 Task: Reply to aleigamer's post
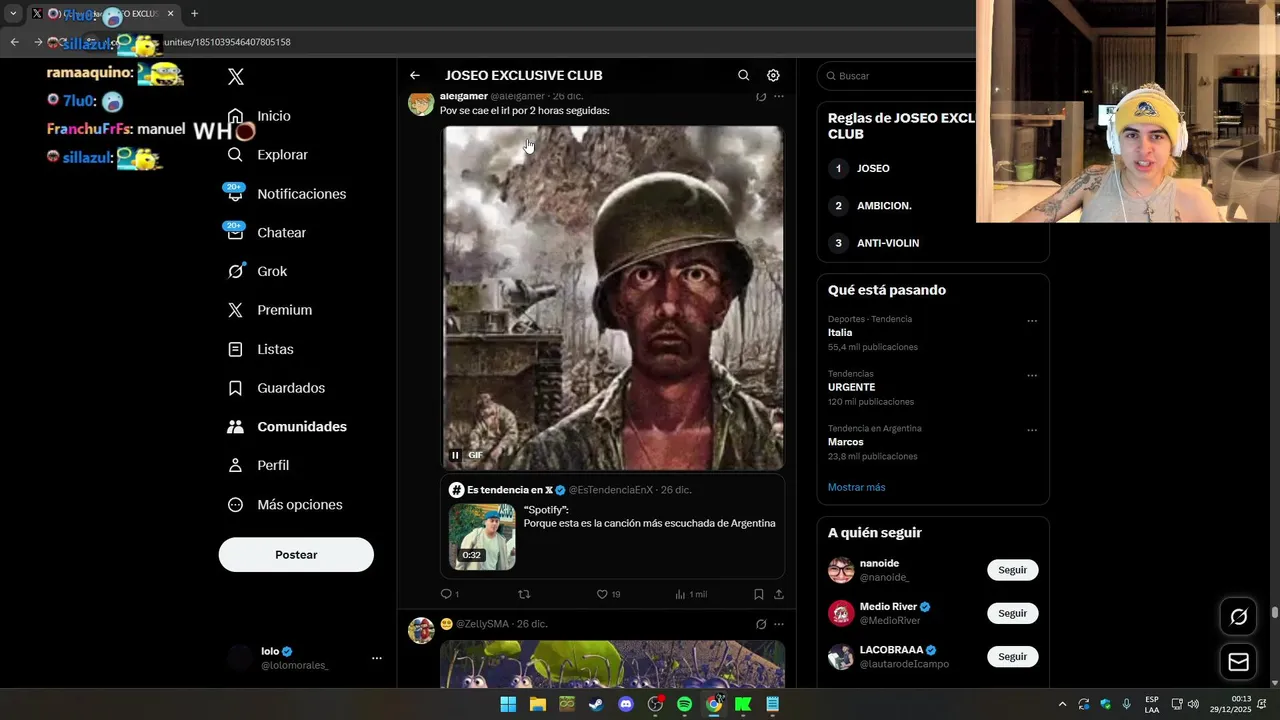point(449,594)
